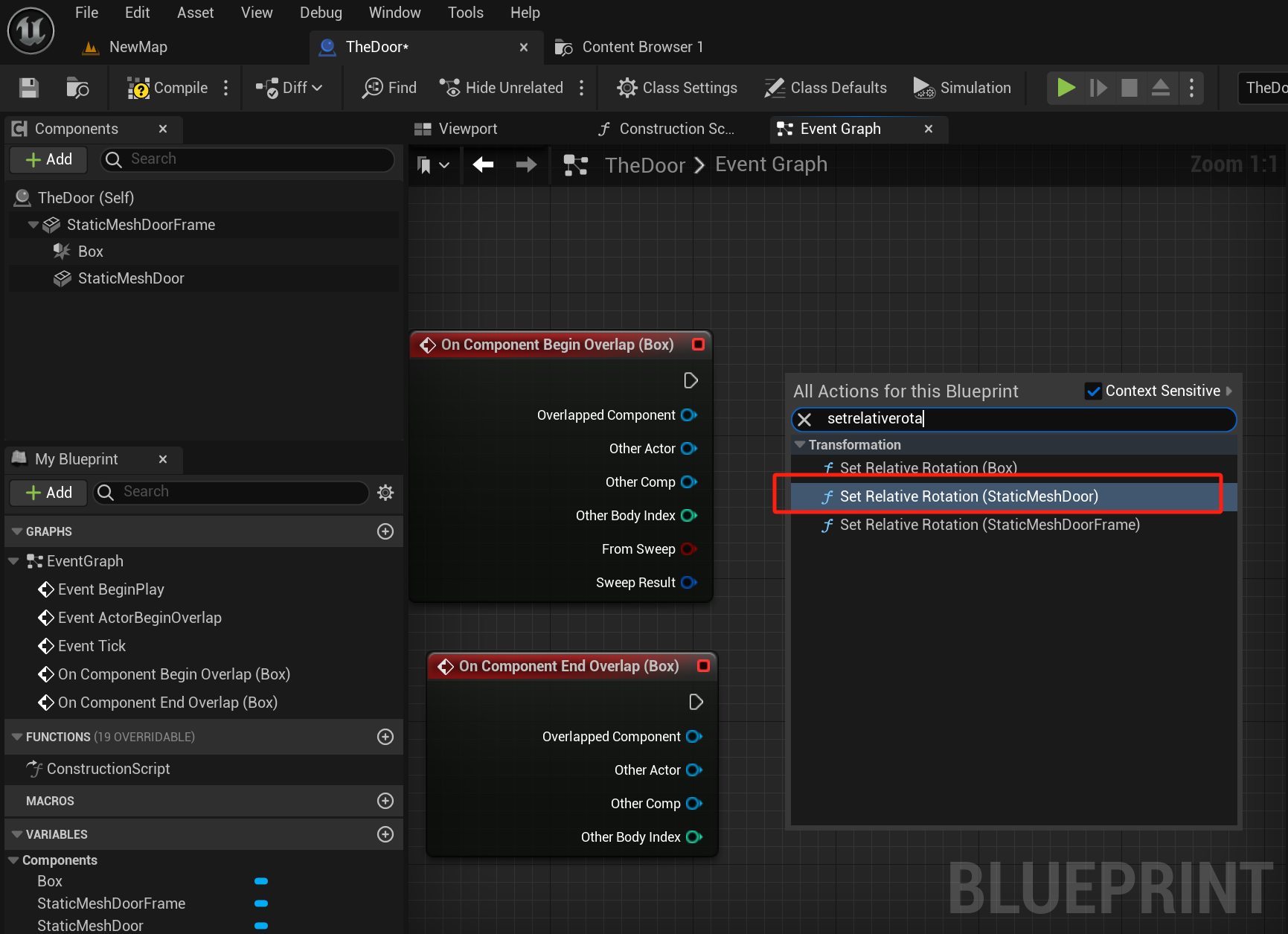Click the Save floppy disk icon

[29, 88]
